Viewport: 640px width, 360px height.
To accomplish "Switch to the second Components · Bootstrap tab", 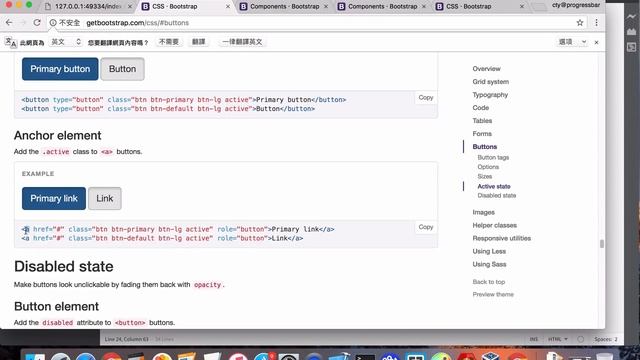I will tap(381, 7).
